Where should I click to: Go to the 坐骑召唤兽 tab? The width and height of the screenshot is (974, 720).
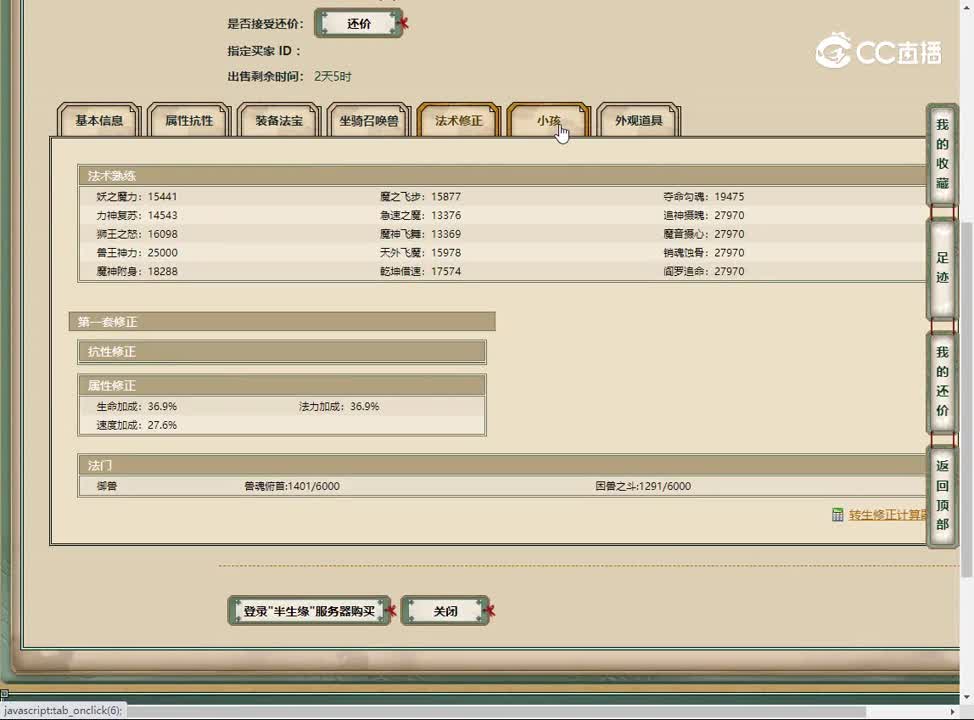369,121
